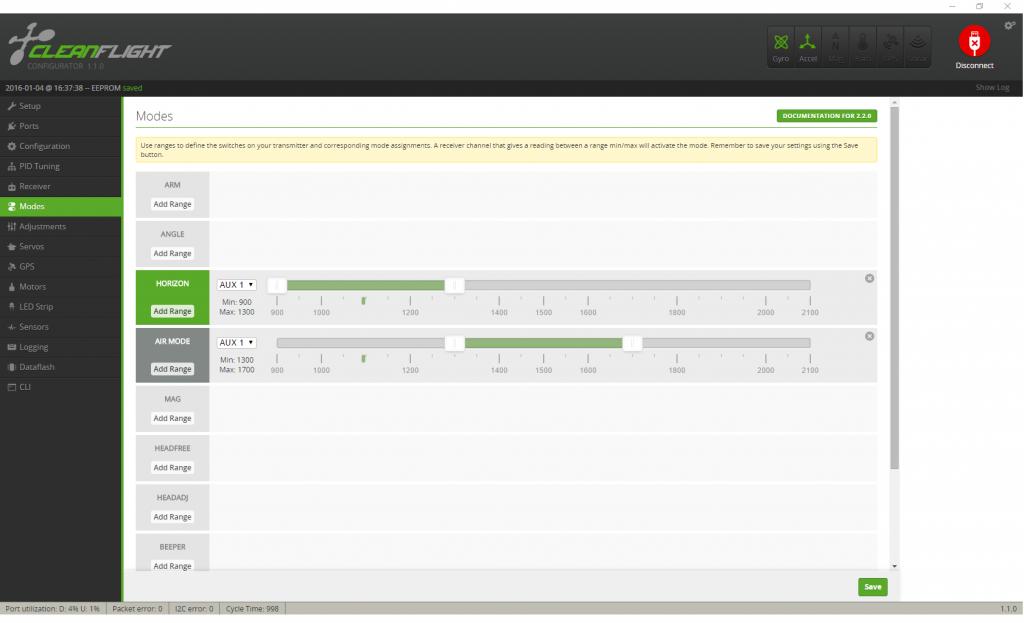Image resolution: width=1024 pixels, height=623 pixels.
Task: Remove the HORIZON range with its X icon
Action: click(x=869, y=278)
